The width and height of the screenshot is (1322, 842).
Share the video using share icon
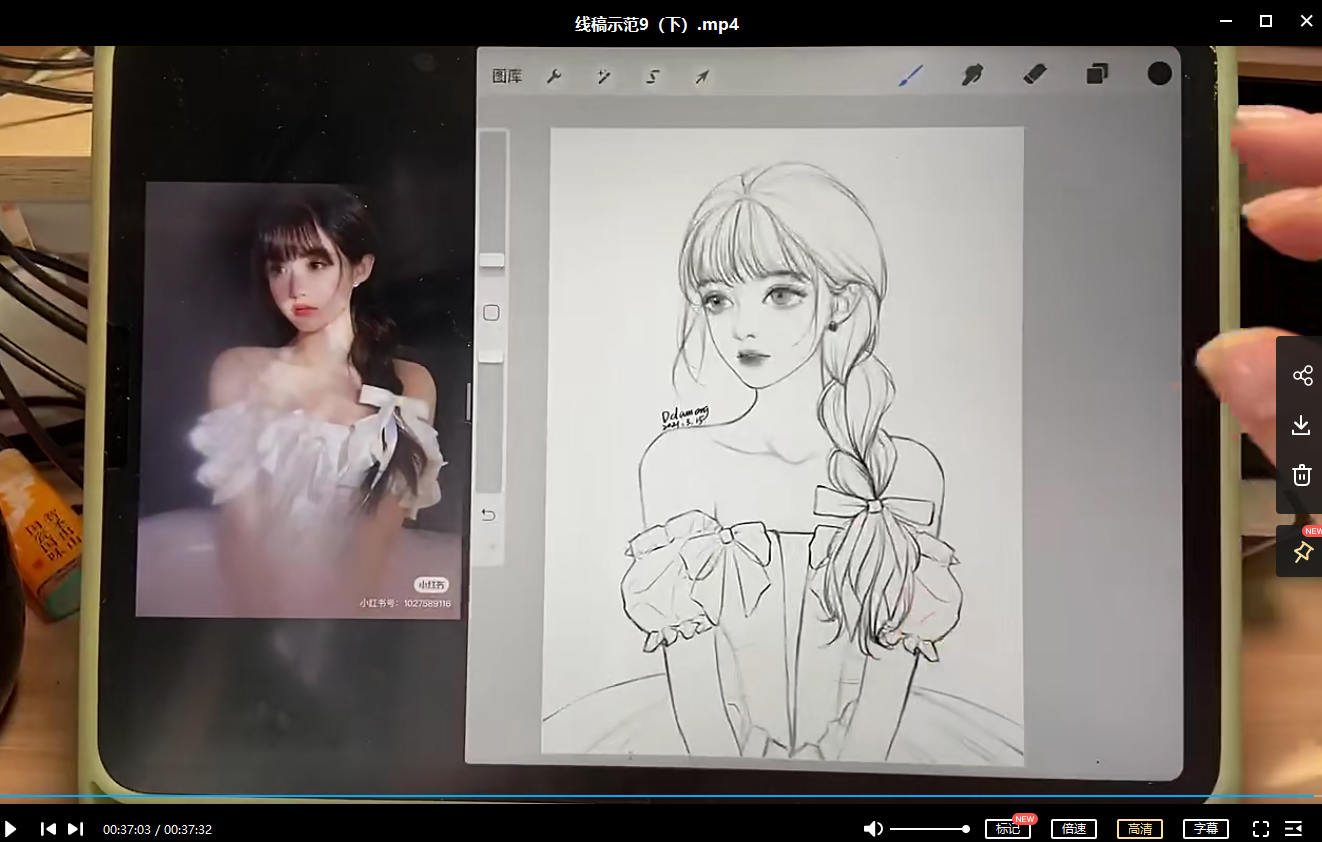tap(1302, 376)
